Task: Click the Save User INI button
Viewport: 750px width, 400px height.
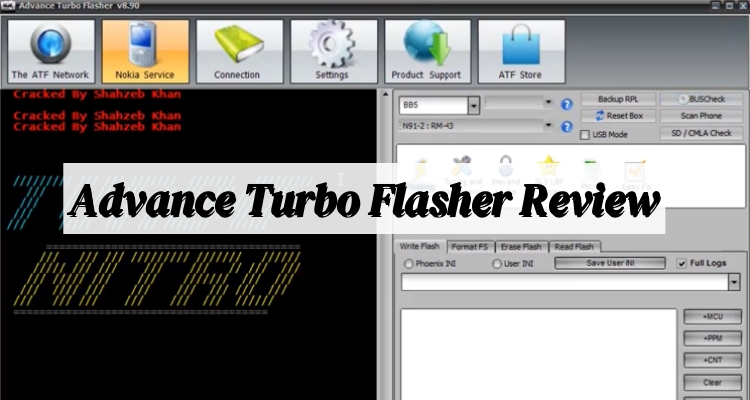Action: (610, 263)
